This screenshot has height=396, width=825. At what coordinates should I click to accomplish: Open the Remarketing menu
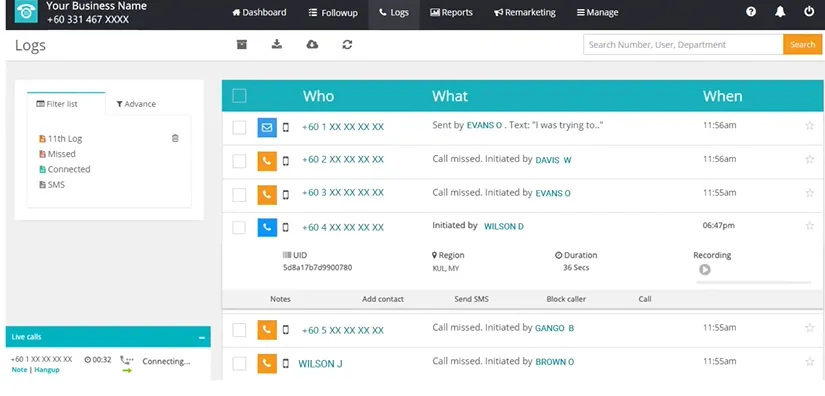pos(525,12)
